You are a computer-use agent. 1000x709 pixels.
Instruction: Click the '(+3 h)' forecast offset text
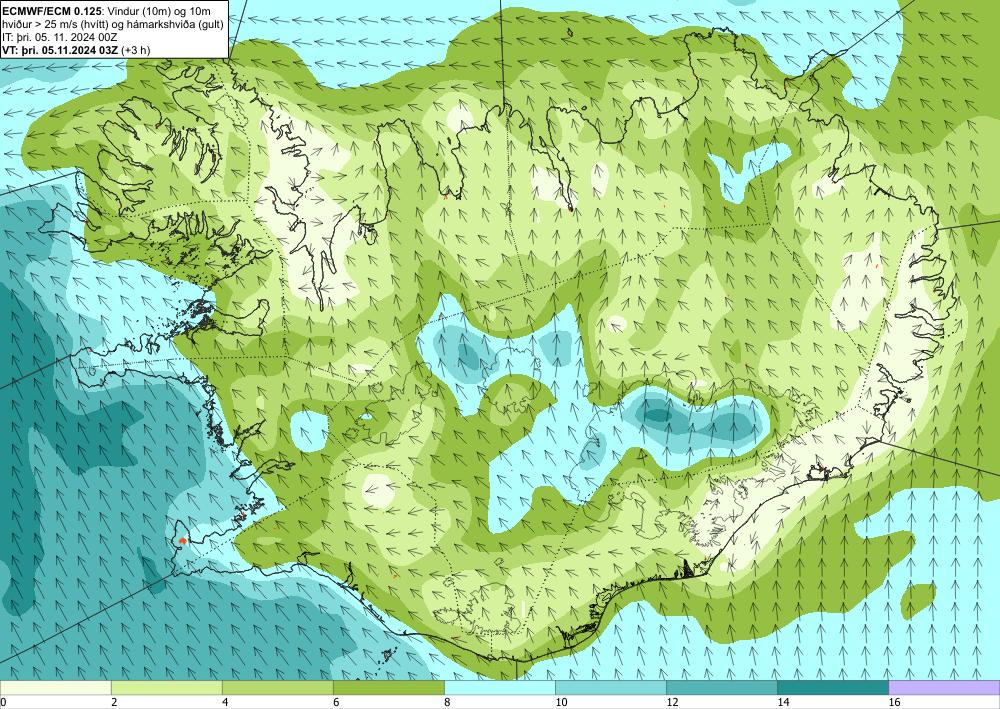coord(135,50)
